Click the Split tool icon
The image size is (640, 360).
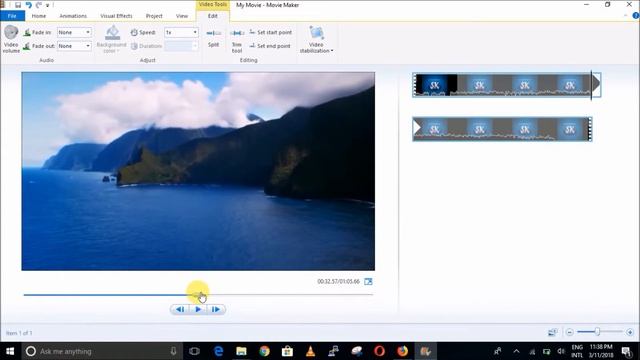(213, 33)
